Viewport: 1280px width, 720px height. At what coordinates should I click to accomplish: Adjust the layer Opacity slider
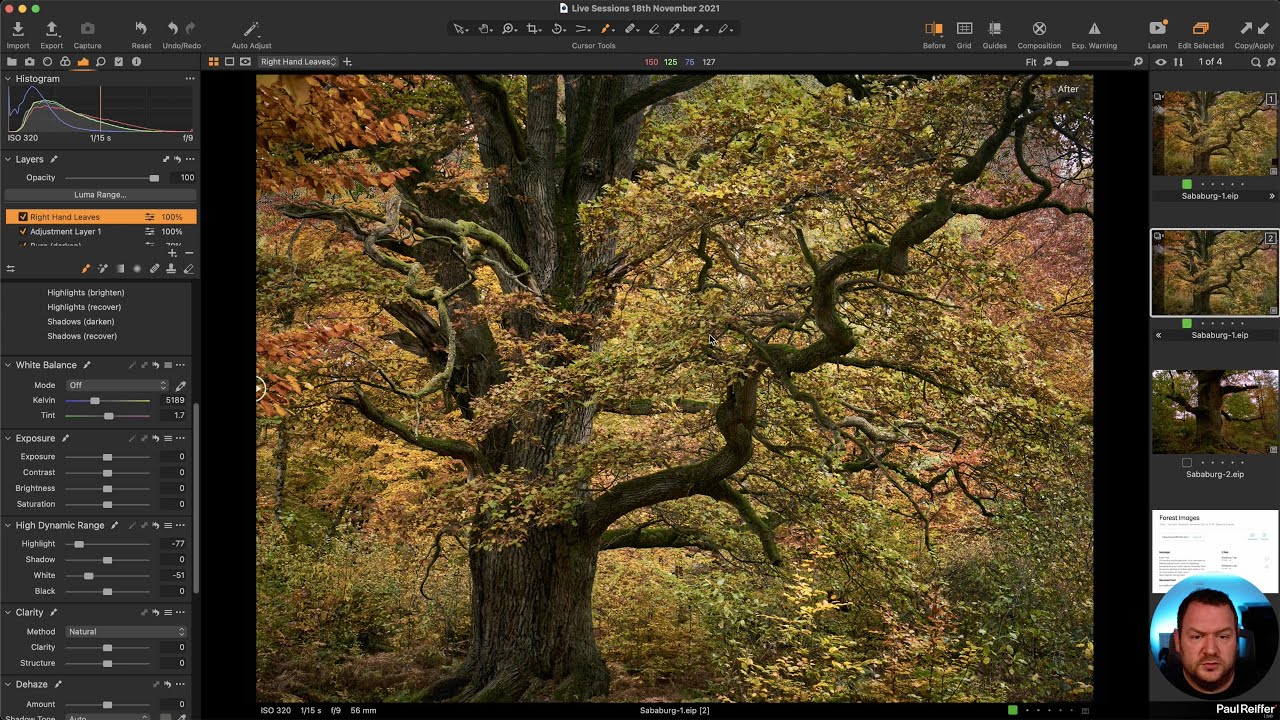click(110, 178)
